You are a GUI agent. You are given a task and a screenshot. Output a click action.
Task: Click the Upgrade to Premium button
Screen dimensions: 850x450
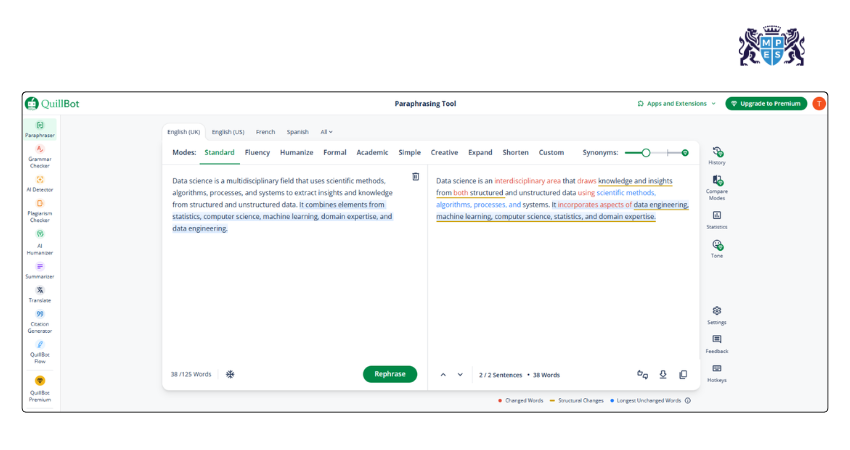766,103
